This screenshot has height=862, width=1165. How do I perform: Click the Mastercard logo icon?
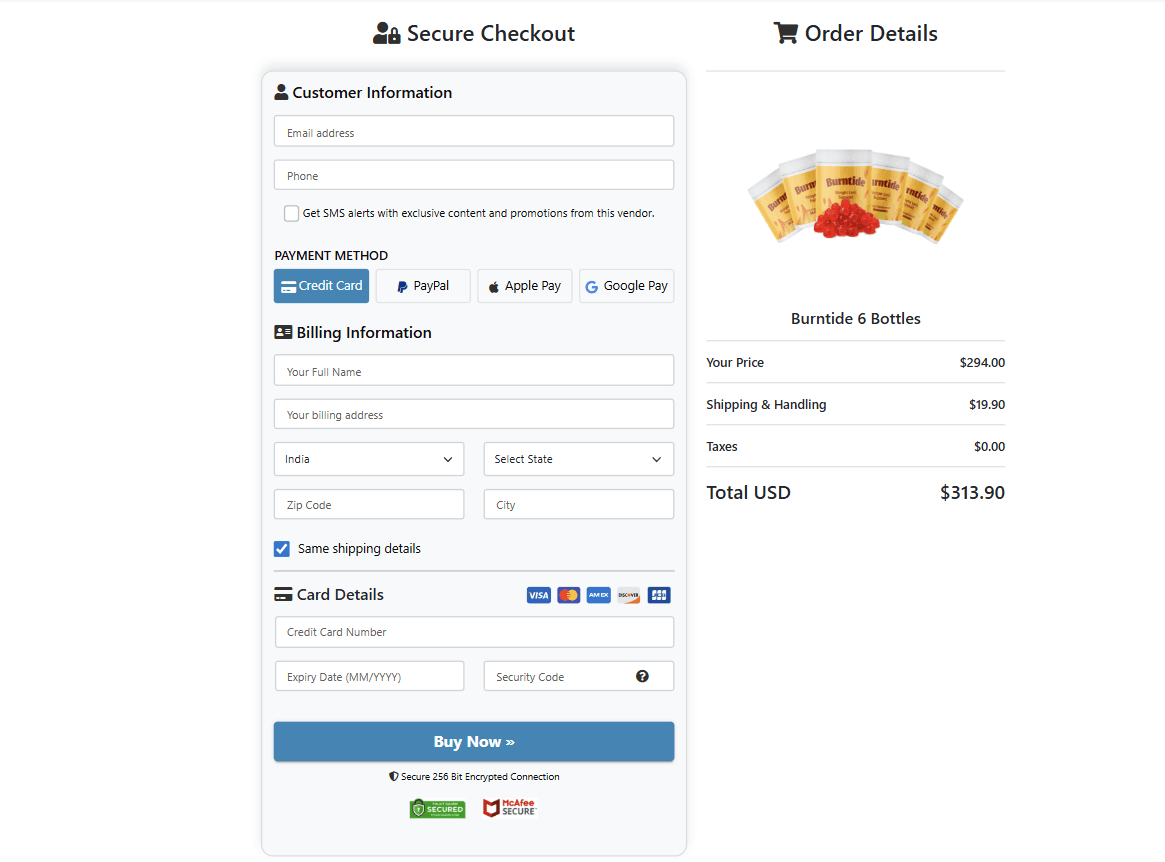click(568, 595)
